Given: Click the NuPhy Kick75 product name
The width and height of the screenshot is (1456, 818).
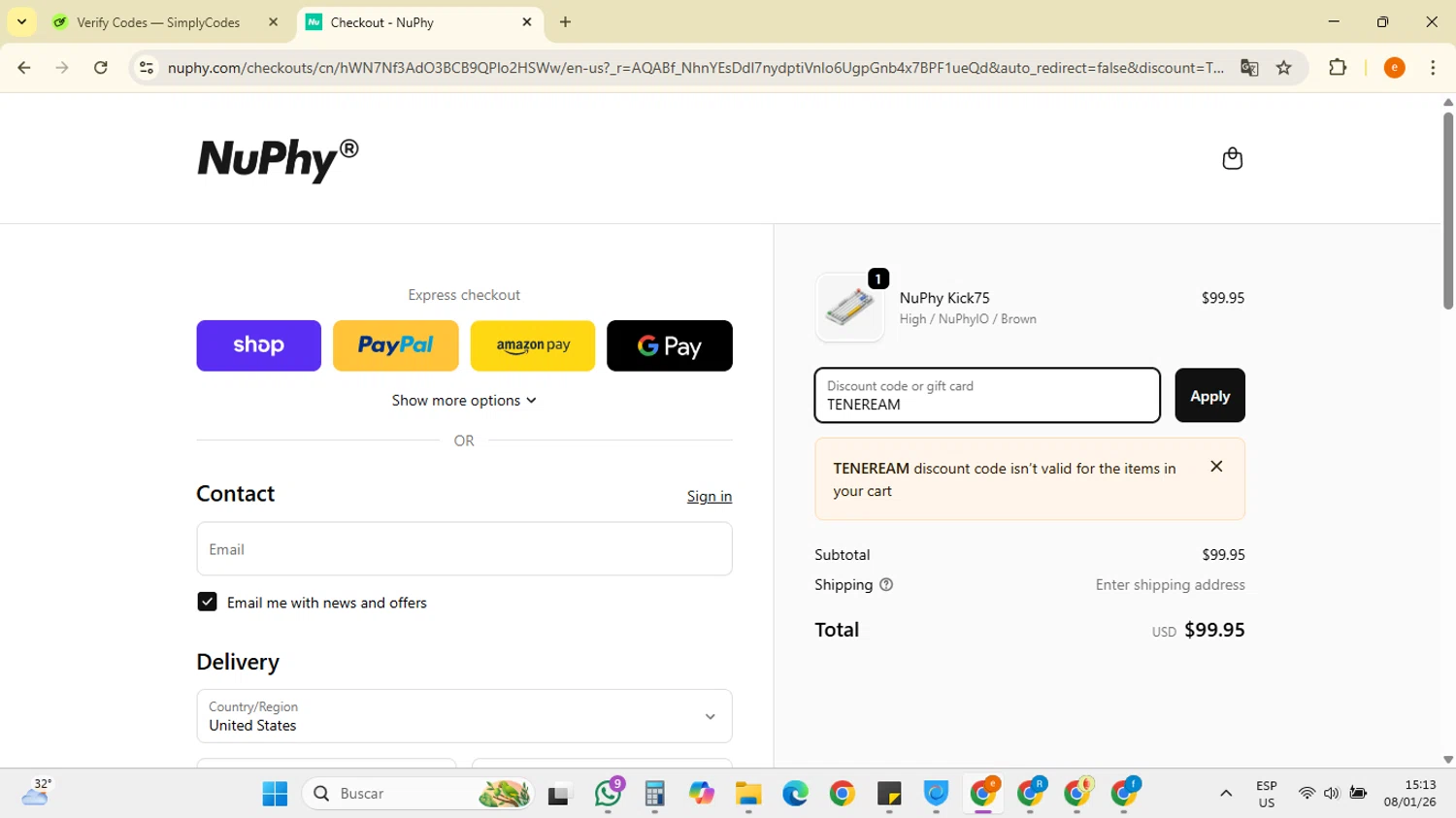Looking at the screenshot, I should click(x=944, y=298).
